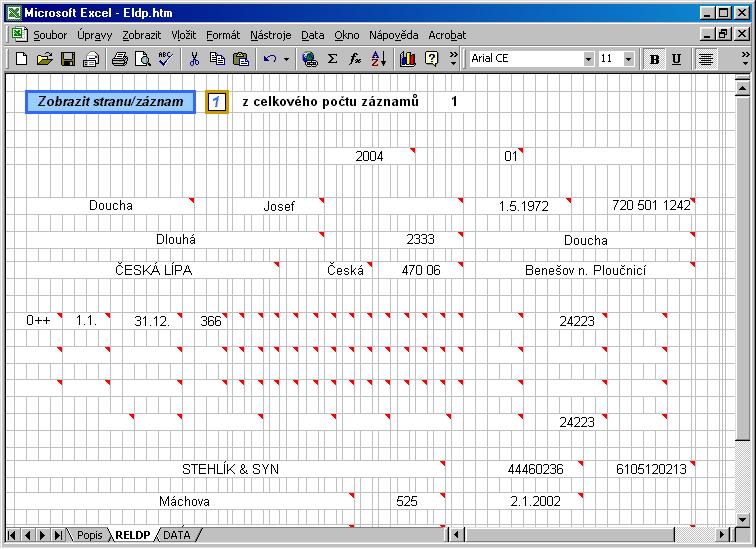This screenshot has height=549, width=756.
Task: Open the Arial CE font name dropdown
Action: [588, 59]
